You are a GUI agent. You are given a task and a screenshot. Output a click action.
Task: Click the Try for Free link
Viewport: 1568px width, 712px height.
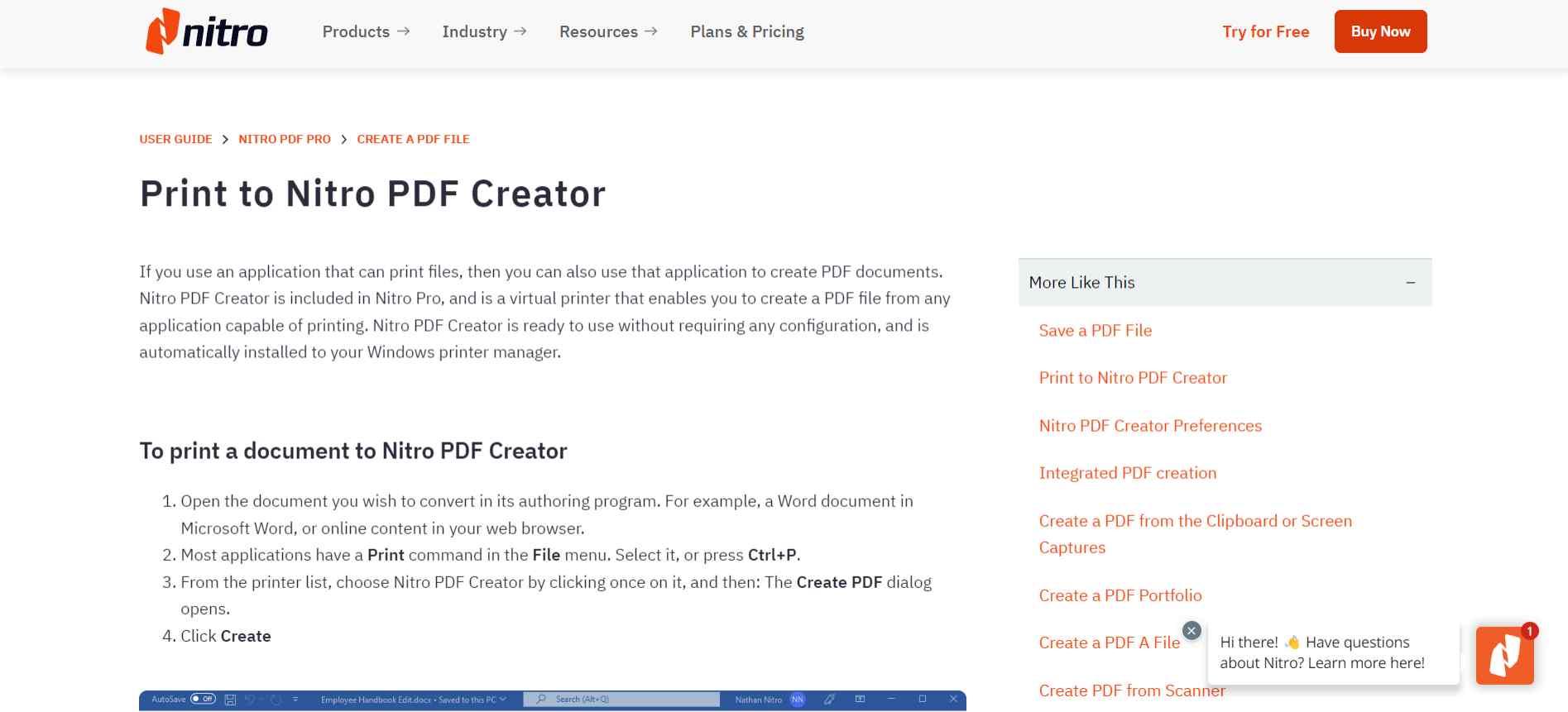pos(1265,31)
